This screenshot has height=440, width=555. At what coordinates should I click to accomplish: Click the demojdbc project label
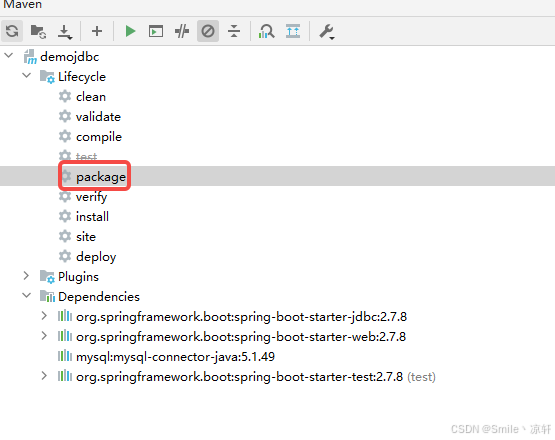tap(70, 57)
